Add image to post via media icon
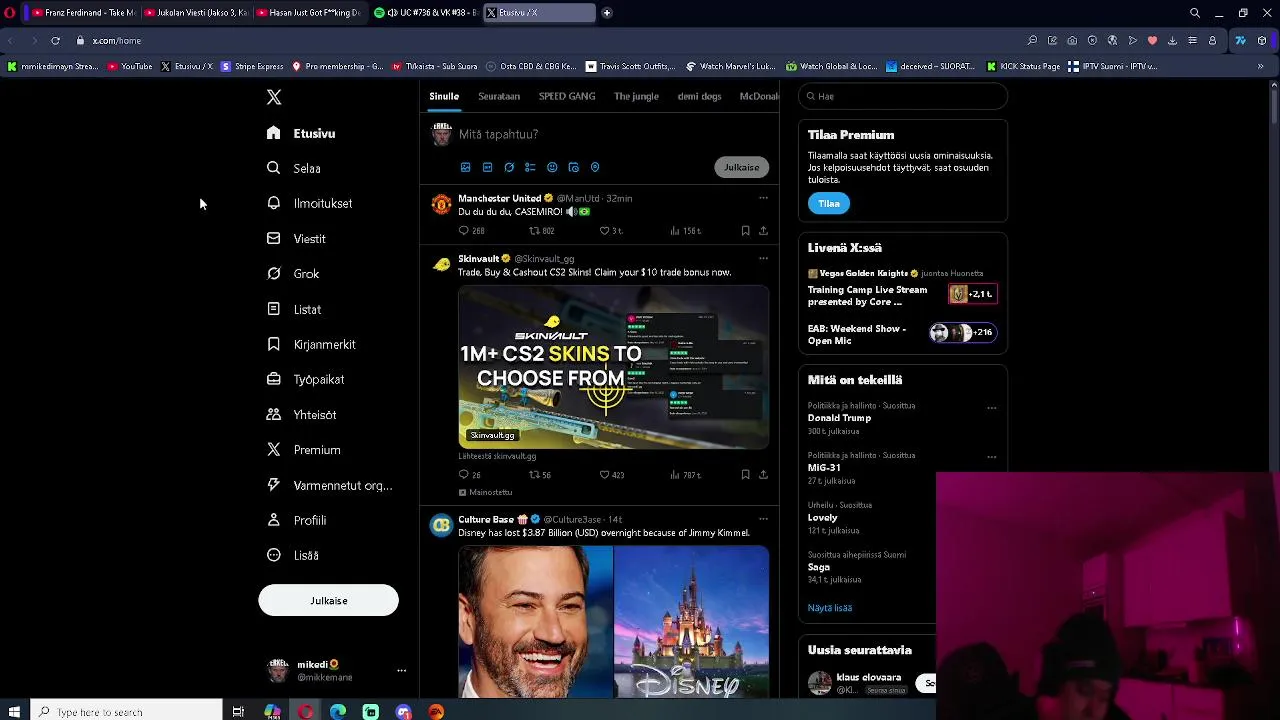 tap(465, 167)
